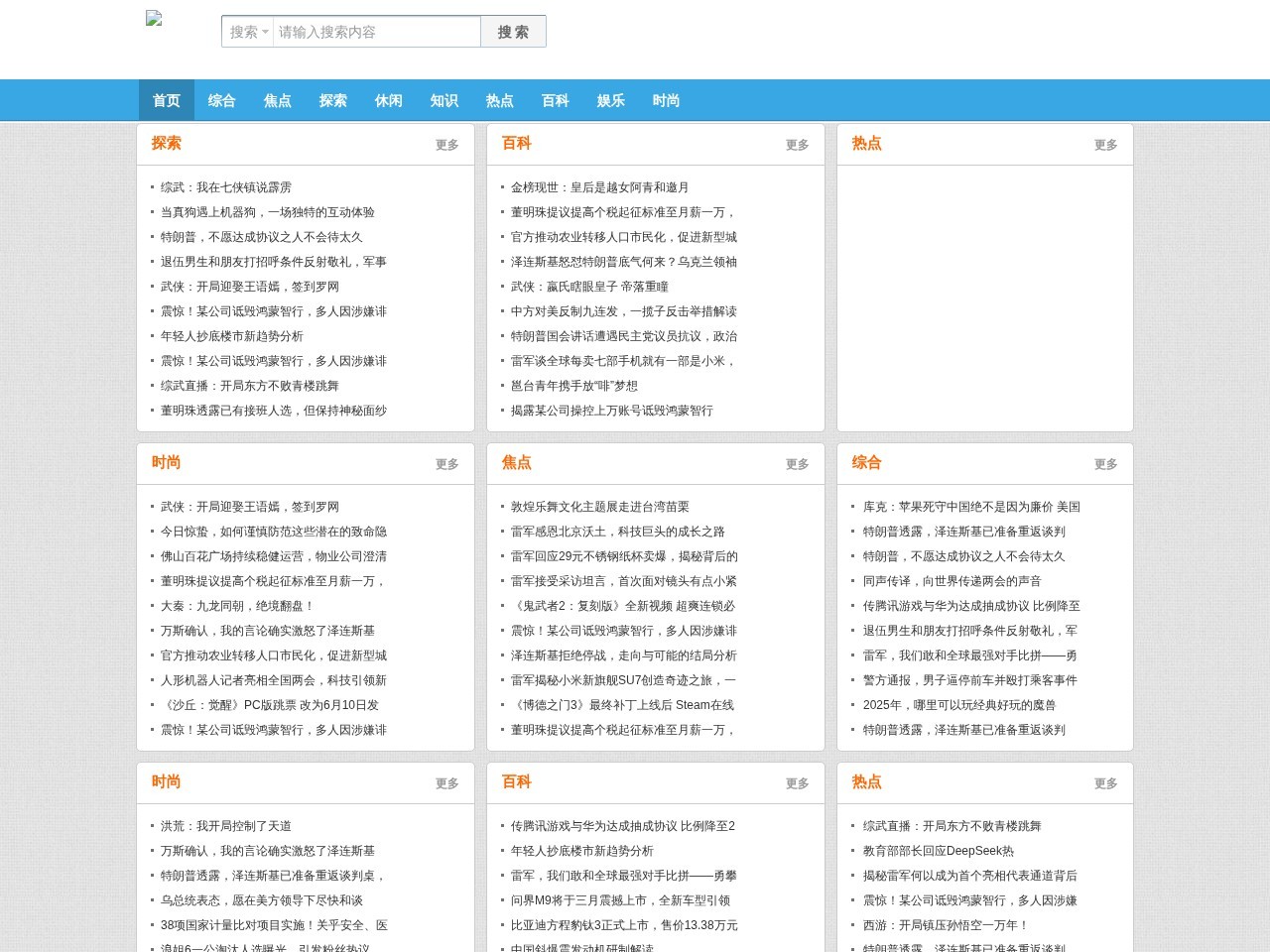Image resolution: width=1270 pixels, height=952 pixels.
Task: Select 热点 in the navigation bar
Action: [x=500, y=100]
